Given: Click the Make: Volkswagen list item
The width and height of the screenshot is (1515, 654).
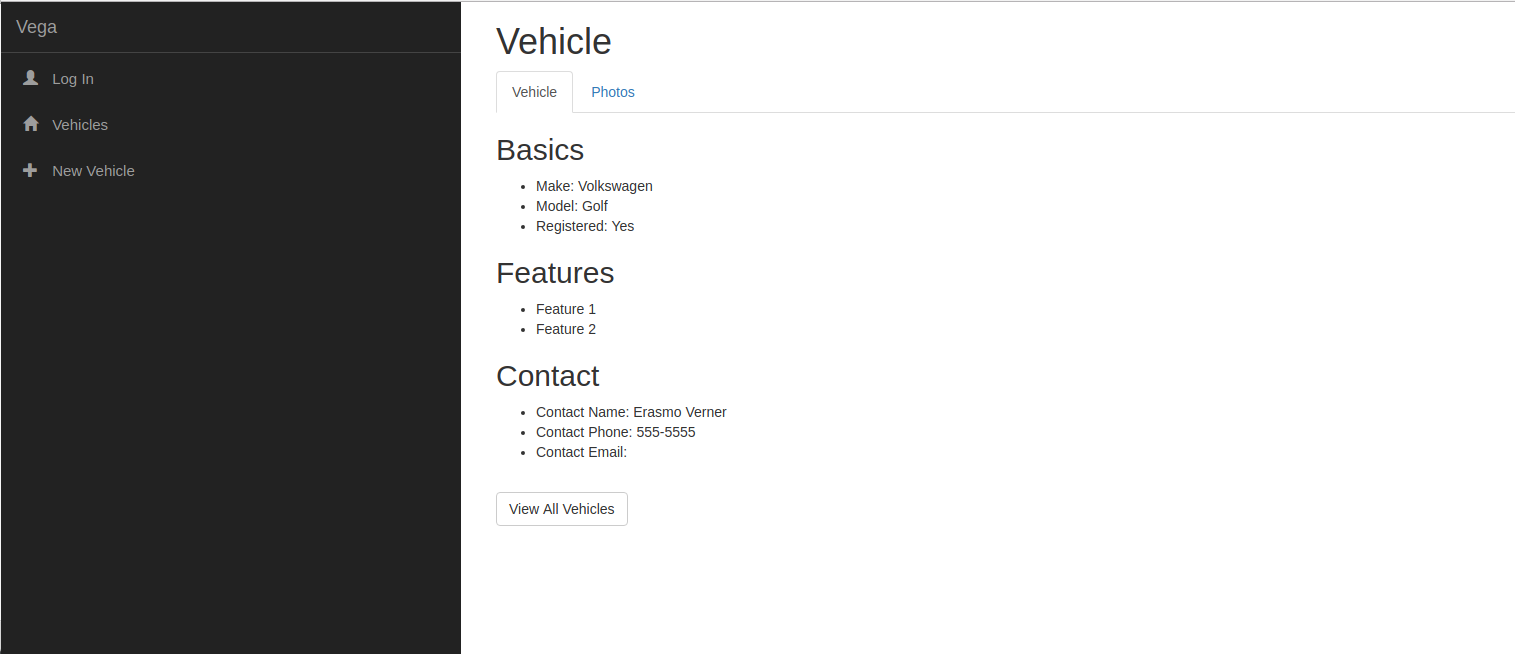Looking at the screenshot, I should click(594, 185).
